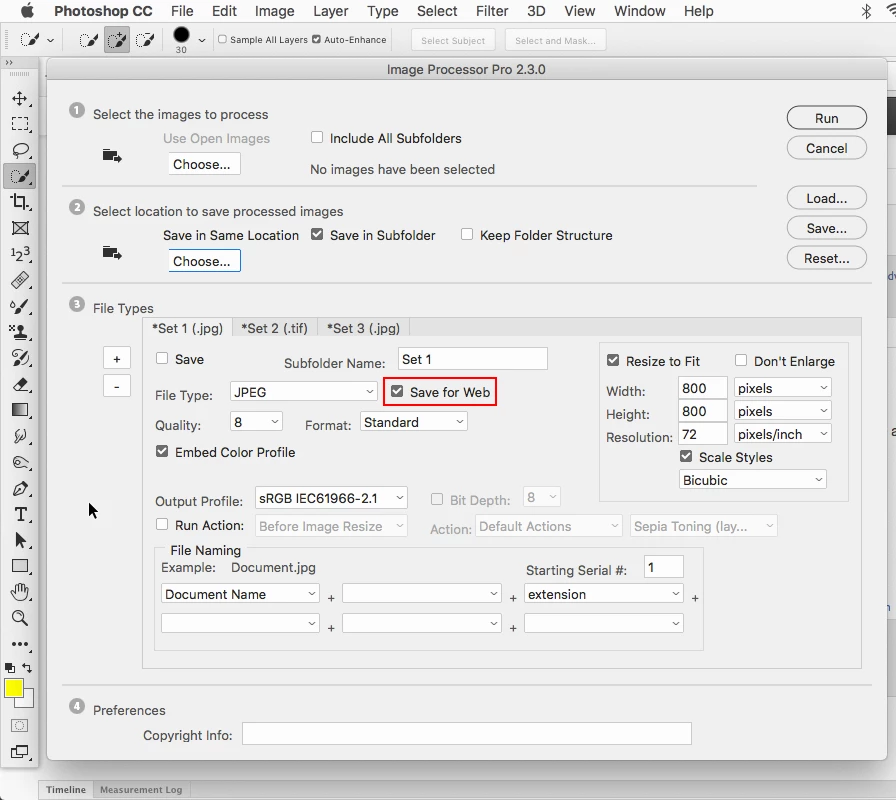Click the Run button
896x800 pixels.
(827, 118)
